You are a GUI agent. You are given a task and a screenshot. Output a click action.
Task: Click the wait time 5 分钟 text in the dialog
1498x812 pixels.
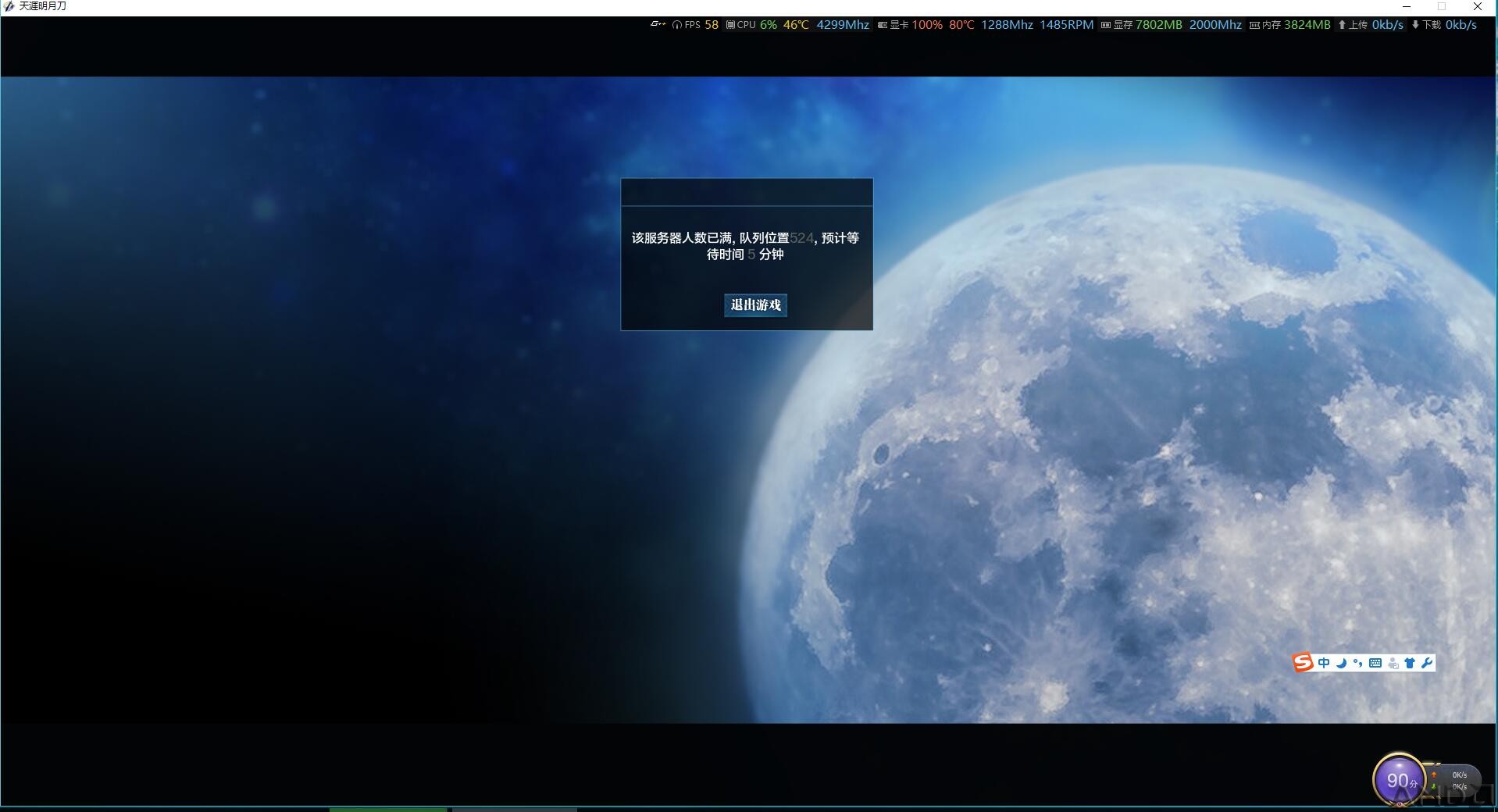765,255
